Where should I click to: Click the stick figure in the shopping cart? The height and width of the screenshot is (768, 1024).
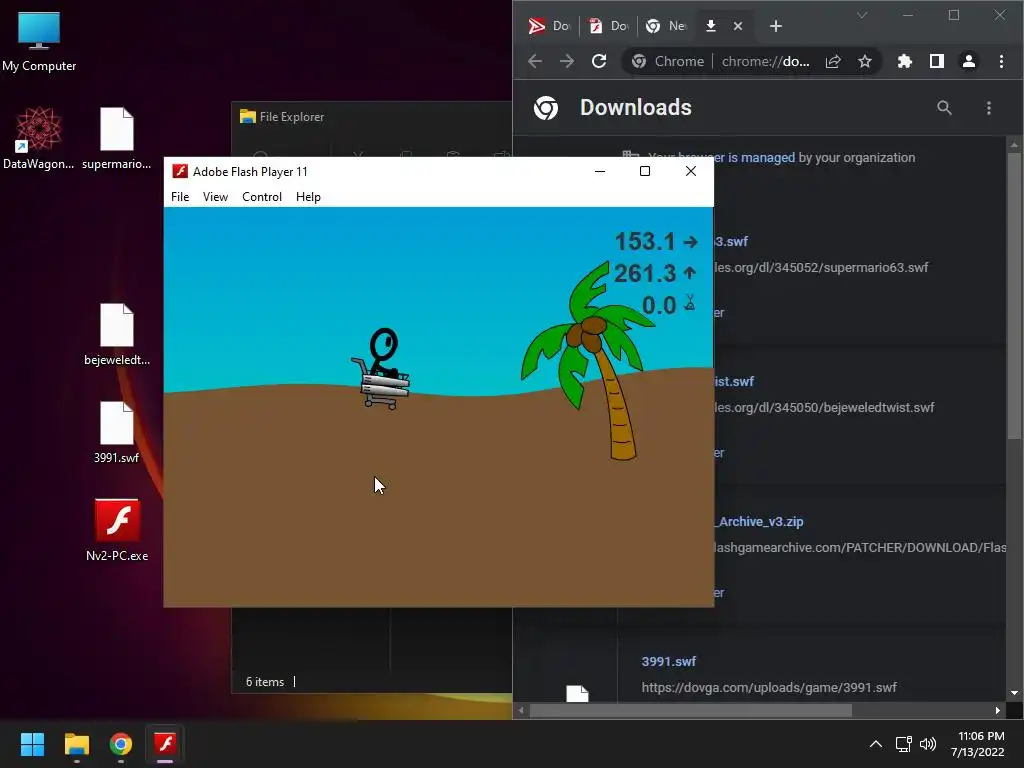(383, 369)
